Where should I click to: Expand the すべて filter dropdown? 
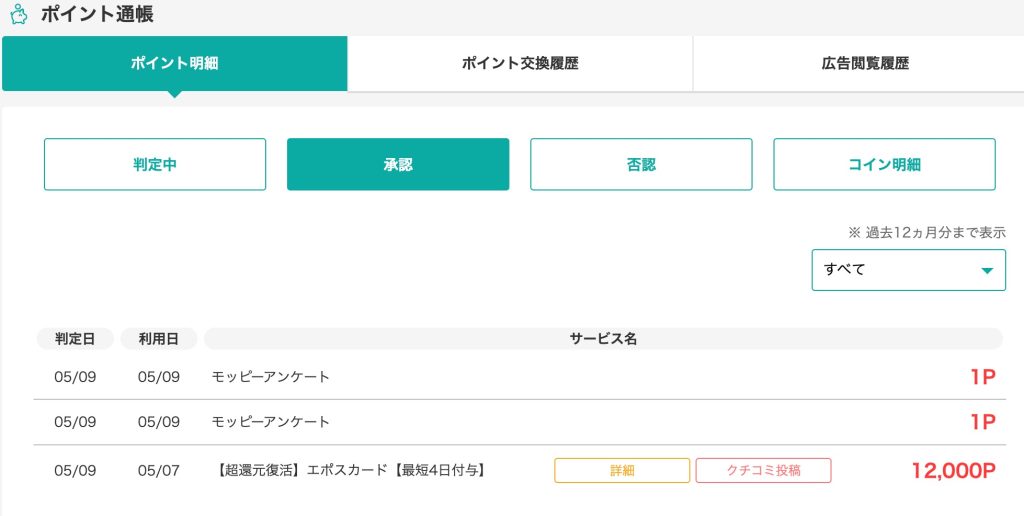coord(908,270)
